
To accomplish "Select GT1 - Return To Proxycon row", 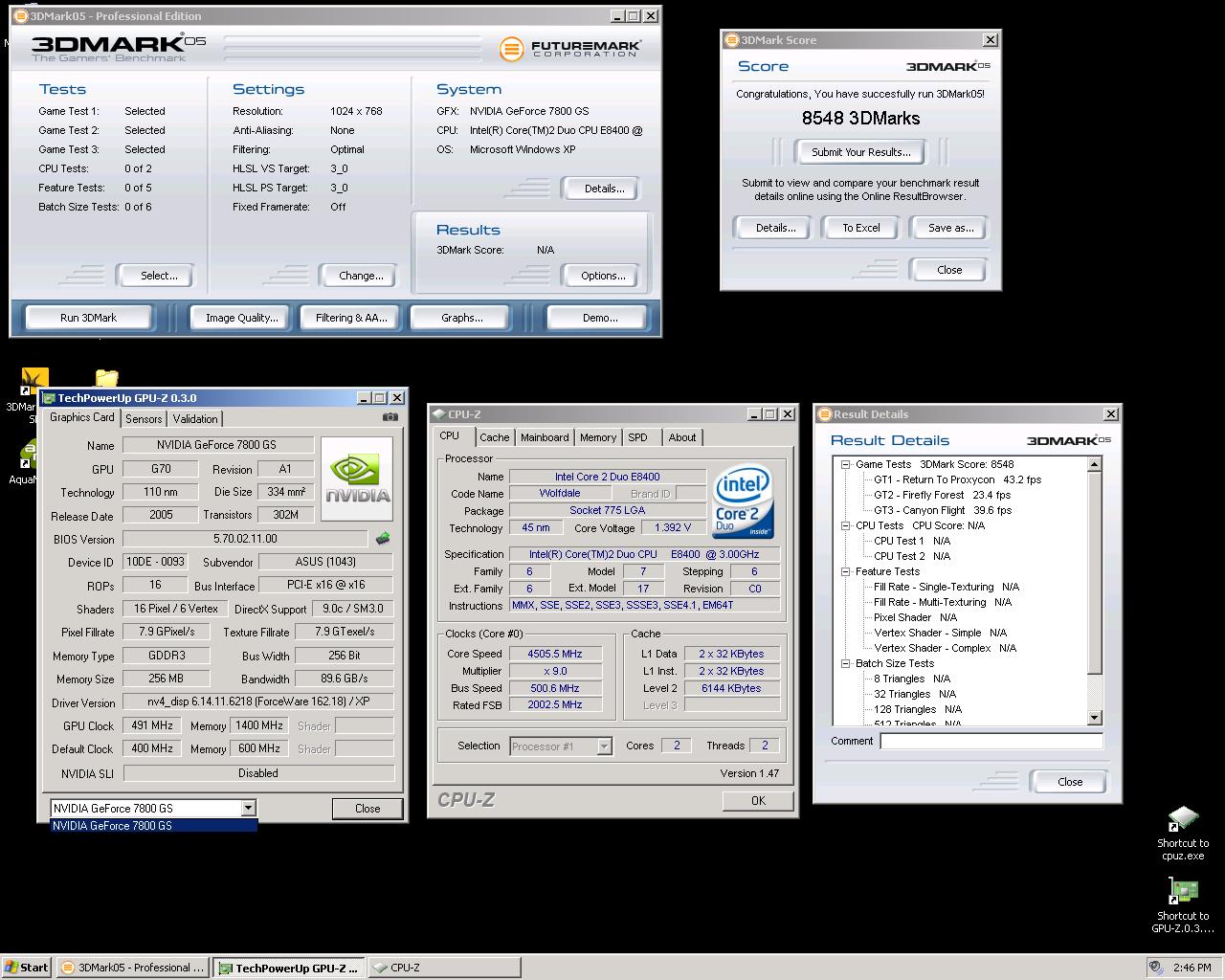I will click(957, 479).
